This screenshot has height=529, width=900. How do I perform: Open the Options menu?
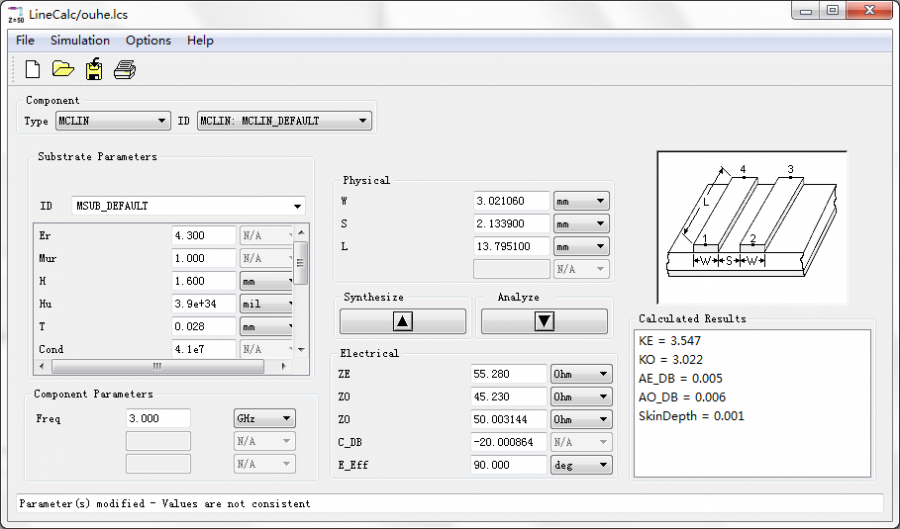[148, 40]
